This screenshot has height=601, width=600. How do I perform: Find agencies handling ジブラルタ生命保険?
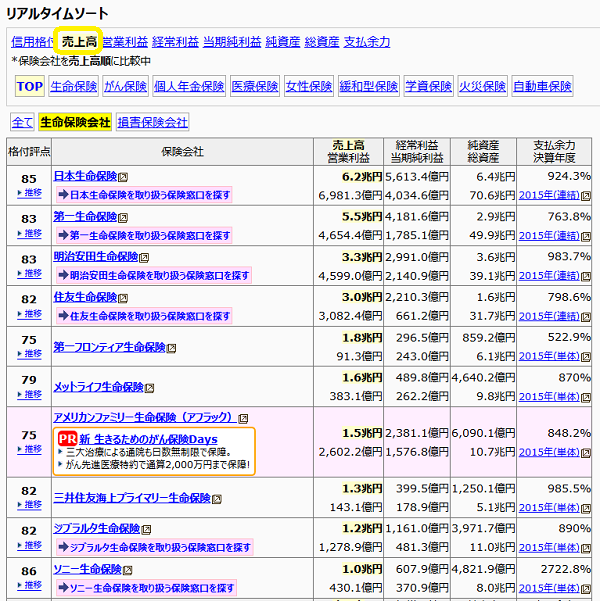click(x=155, y=548)
